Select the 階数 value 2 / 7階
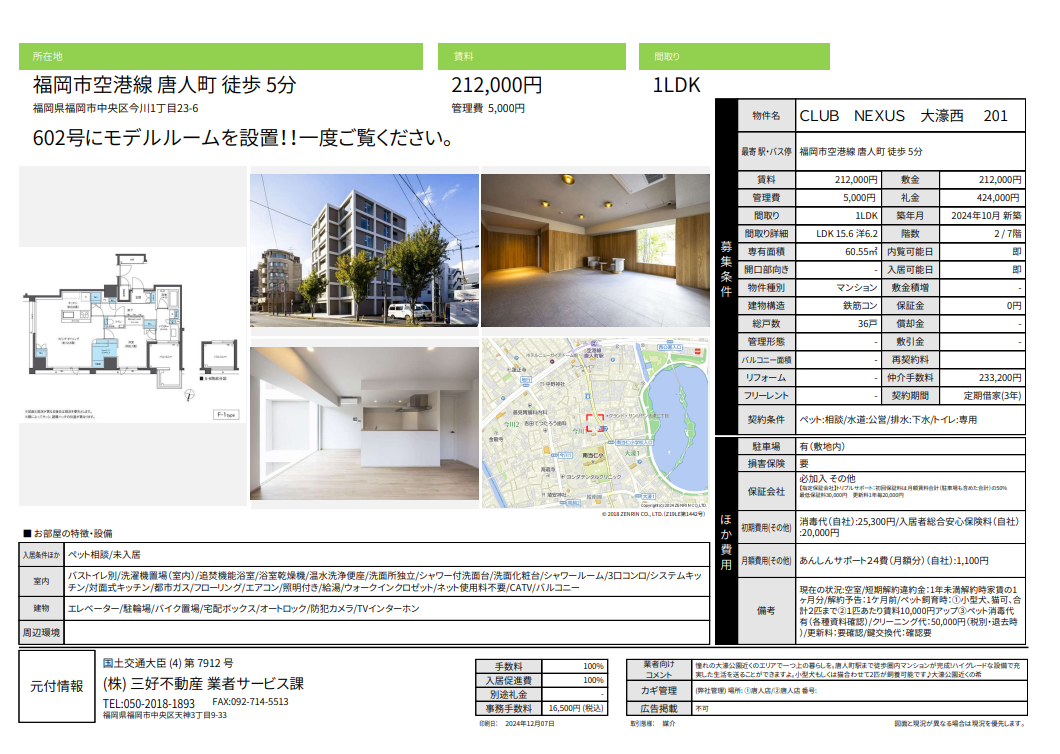The width and height of the screenshot is (1060, 754). click(1008, 234)
